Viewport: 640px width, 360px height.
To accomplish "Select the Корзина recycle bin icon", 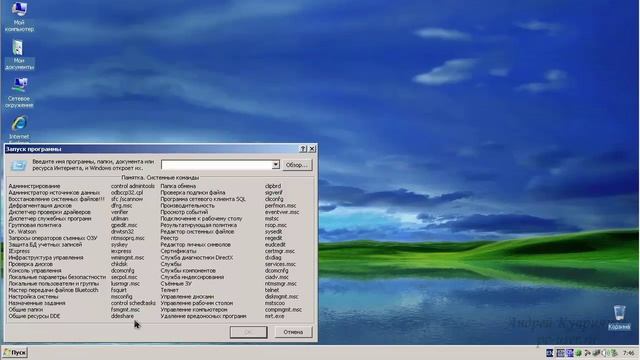I will [619, 318].
